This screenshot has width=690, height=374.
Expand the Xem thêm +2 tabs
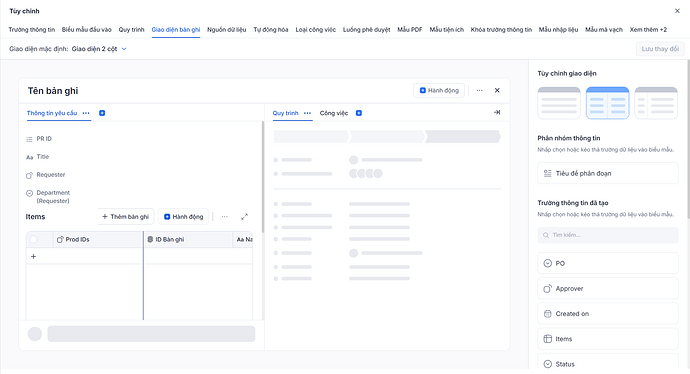click(x=648, y=29)
